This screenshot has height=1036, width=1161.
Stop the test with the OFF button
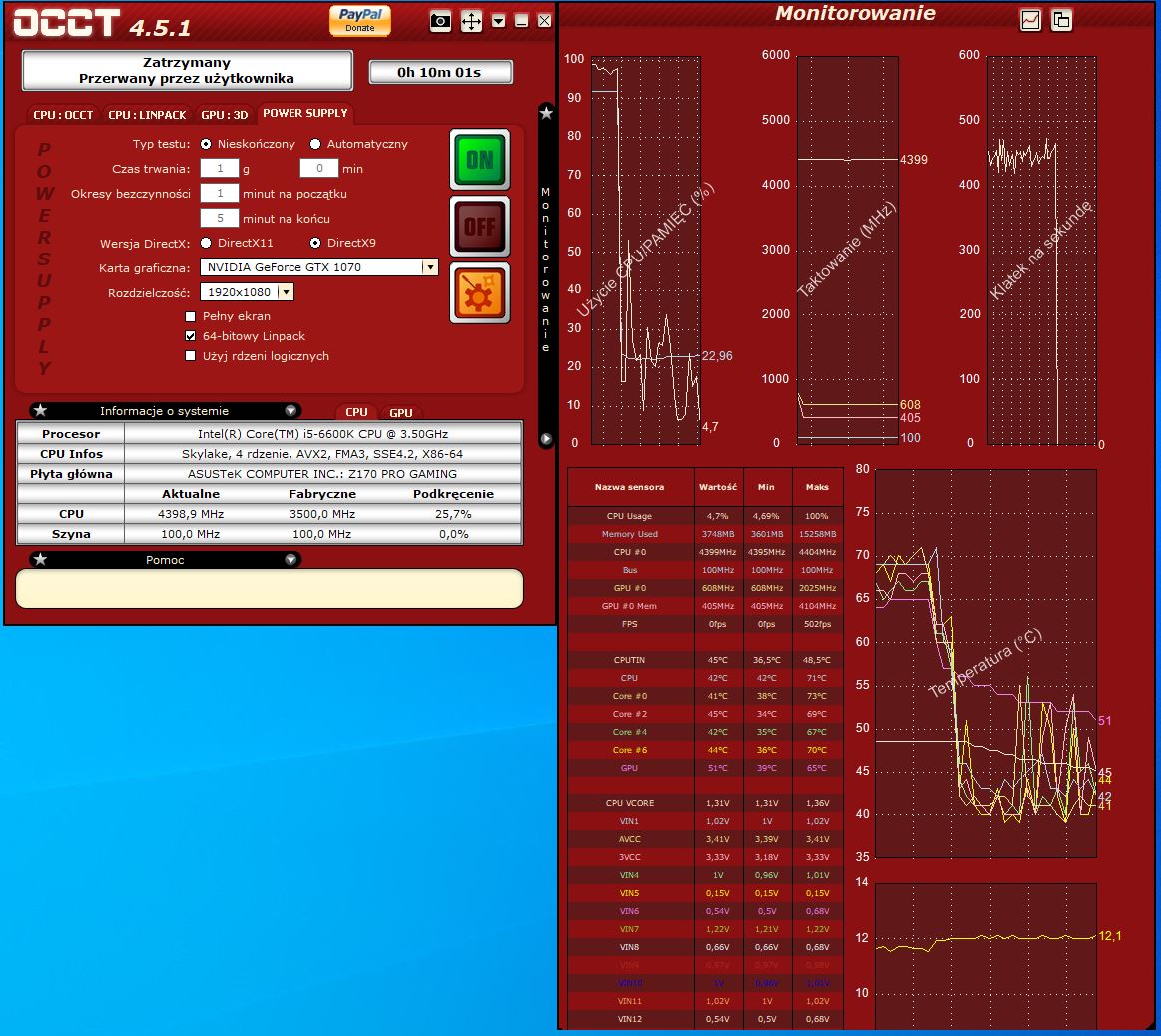click(x=480, y=226)
